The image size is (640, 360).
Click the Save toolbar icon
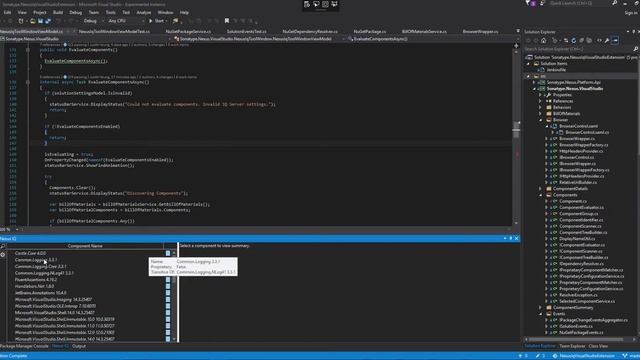coord(40,21)
